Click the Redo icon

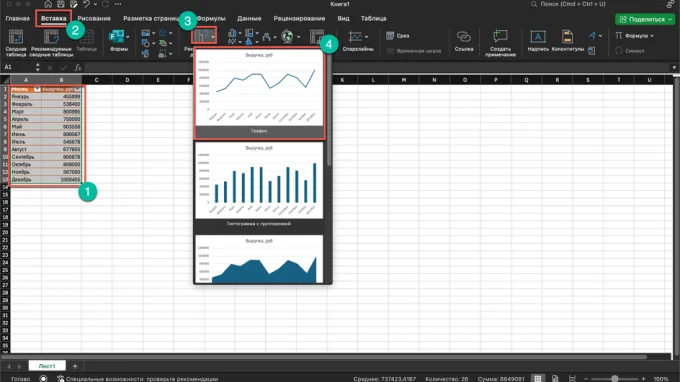tap(105, 4)
